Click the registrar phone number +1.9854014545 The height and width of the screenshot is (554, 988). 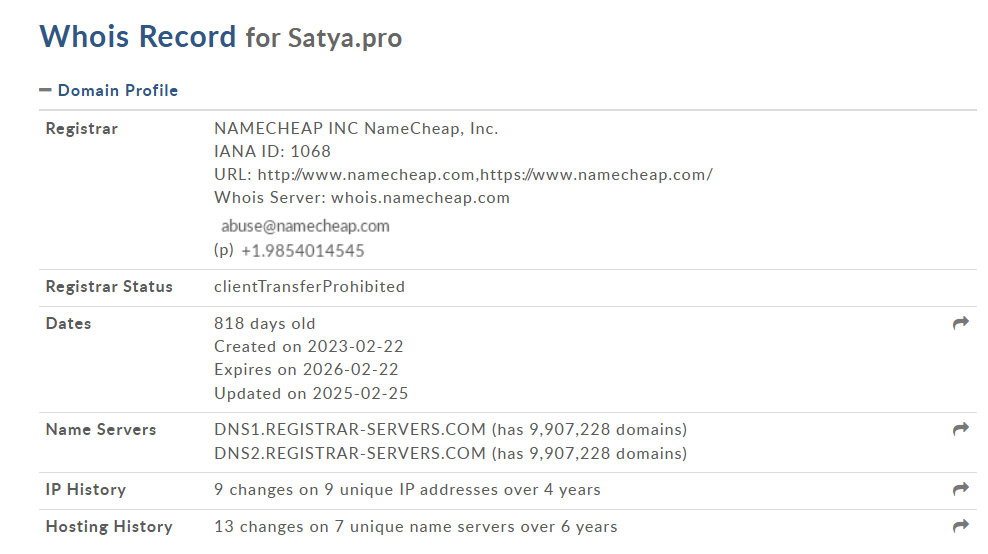(x=302, y=251)
